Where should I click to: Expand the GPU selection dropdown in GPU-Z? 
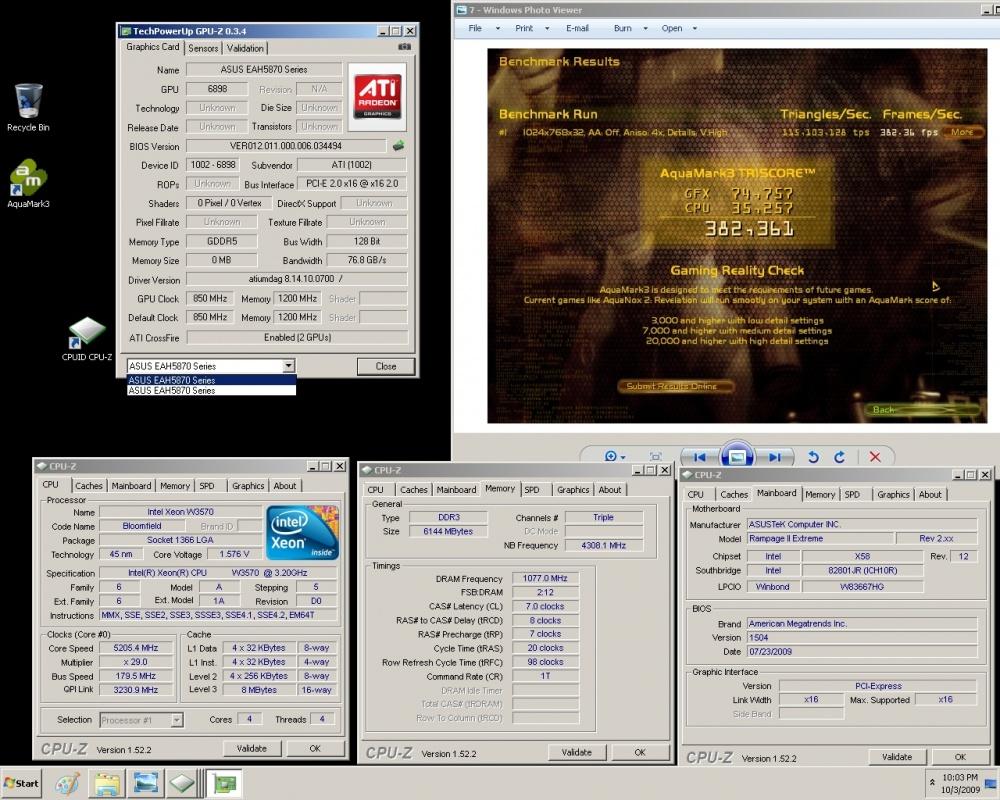[x=289, y=366]
